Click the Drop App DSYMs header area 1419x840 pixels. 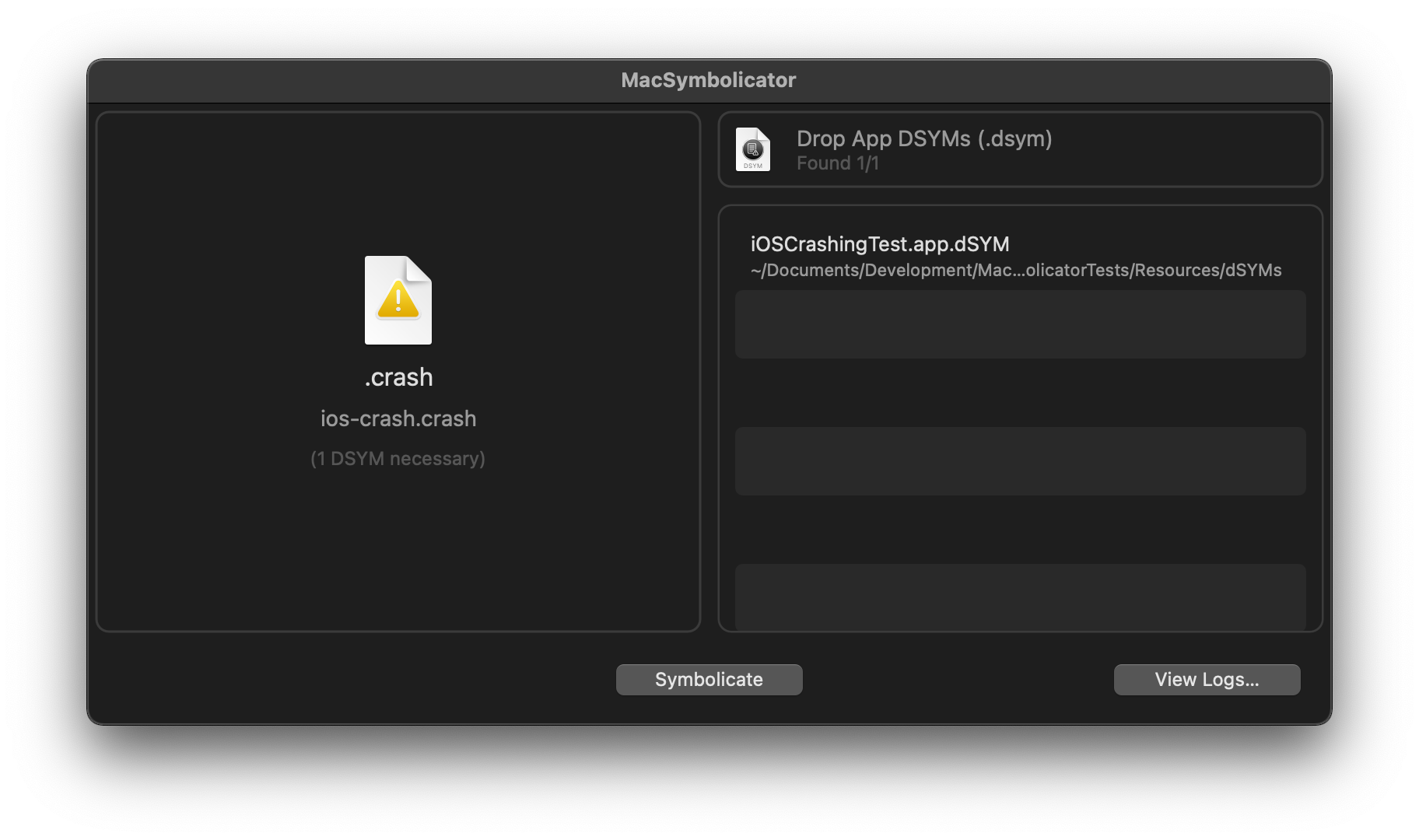coord(923,138)
